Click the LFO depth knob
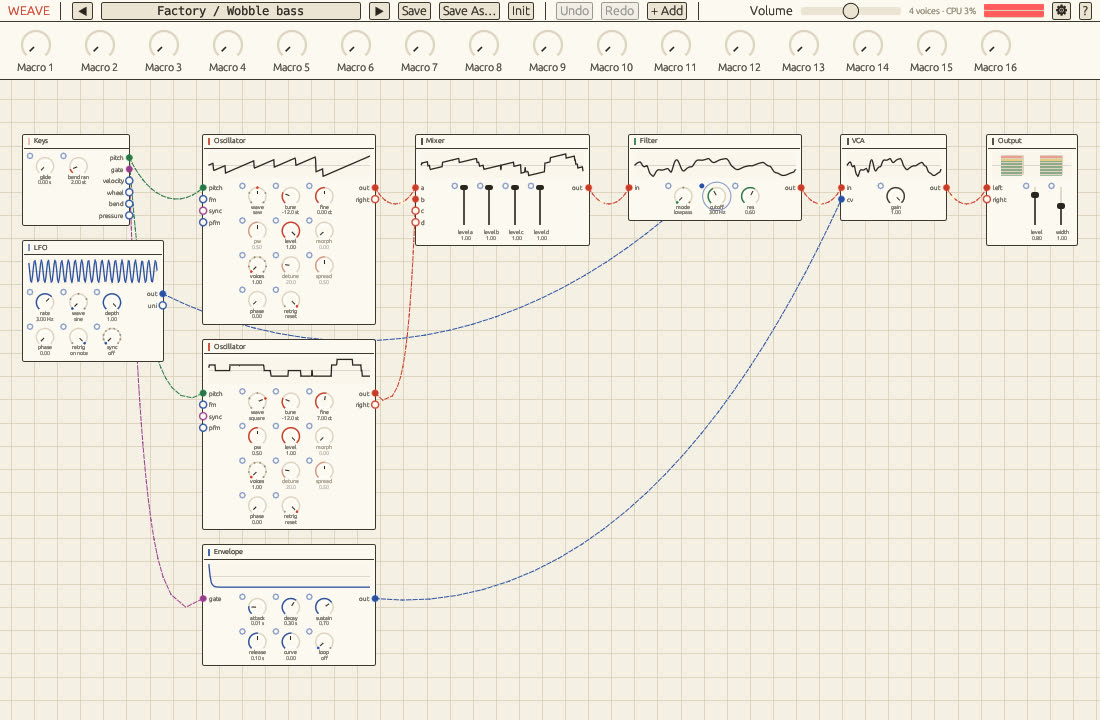Viewport: 1100px width, 720px height. tap(112, 302)
